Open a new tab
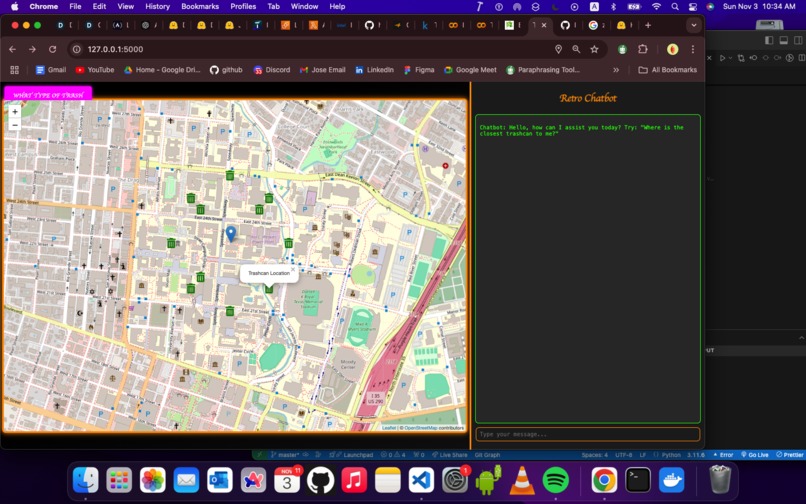Screen dimensions: 806x504 click(x=648, y=25)
